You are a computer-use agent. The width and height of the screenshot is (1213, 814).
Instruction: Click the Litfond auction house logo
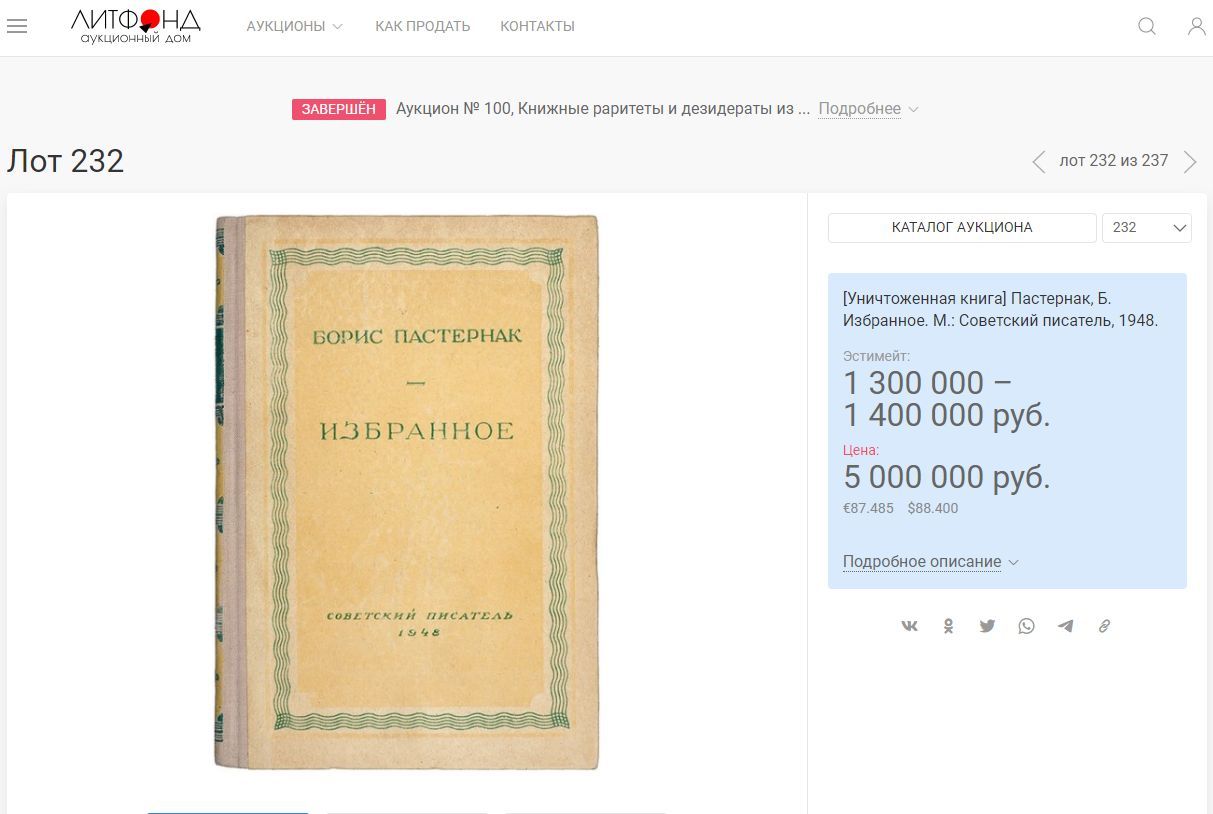coord(136,26)
